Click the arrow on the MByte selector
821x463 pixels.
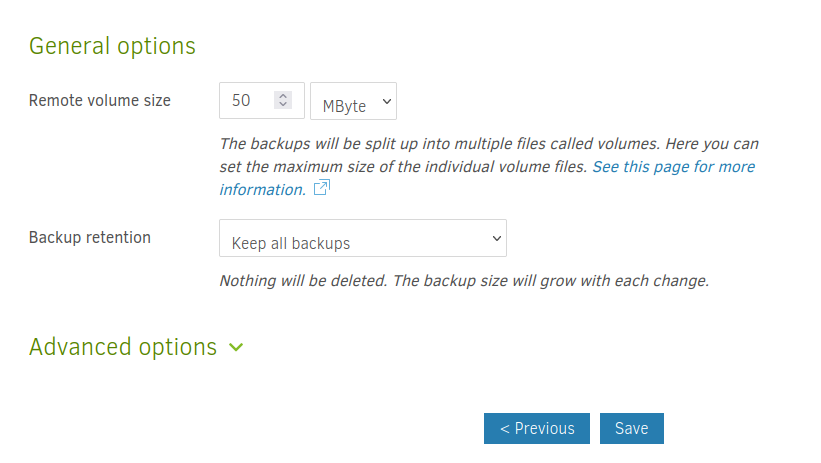click(387, 102)
